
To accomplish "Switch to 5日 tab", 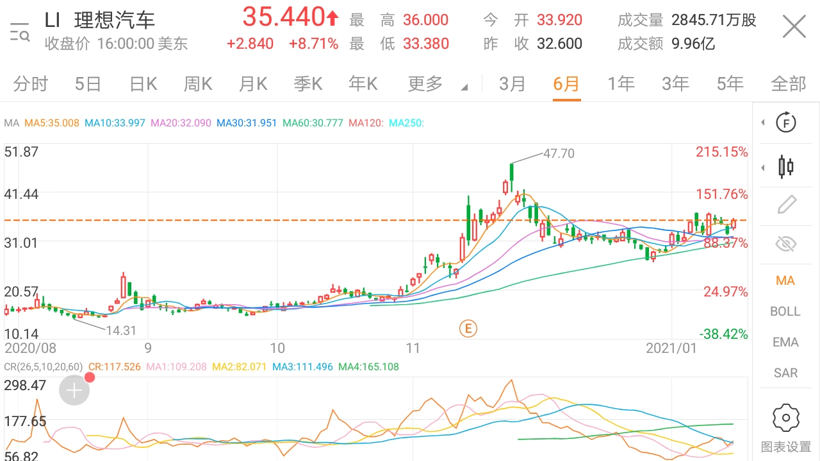I will [x=87, y=84].
